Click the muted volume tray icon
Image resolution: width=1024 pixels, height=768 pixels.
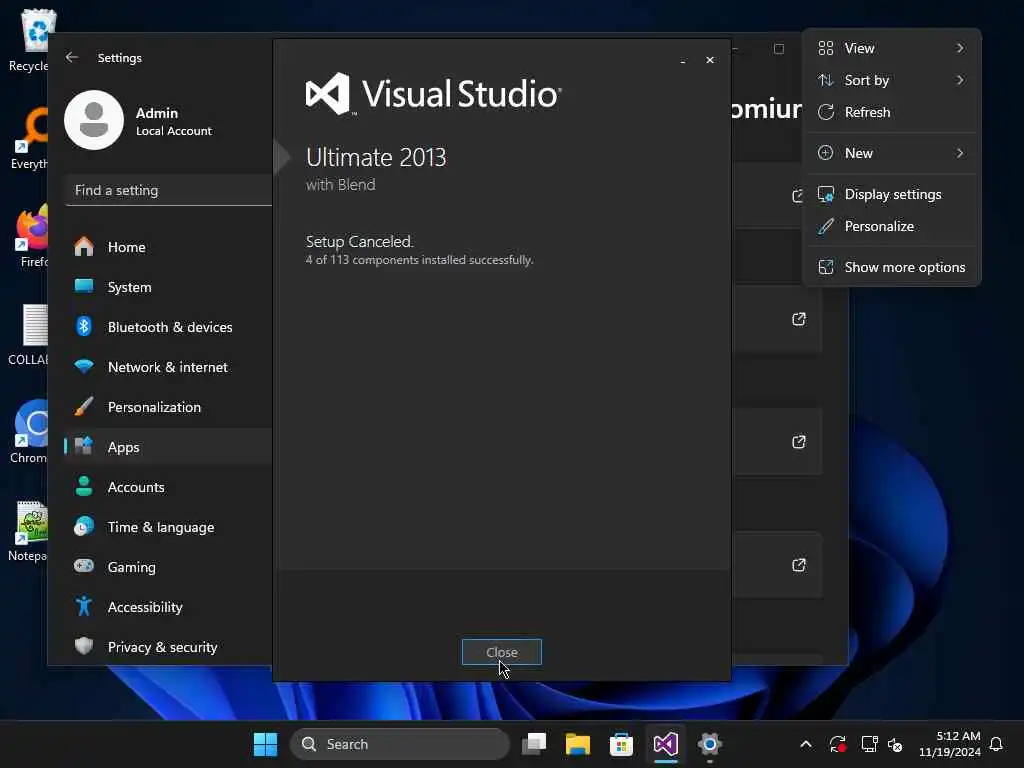click(895, 744)
